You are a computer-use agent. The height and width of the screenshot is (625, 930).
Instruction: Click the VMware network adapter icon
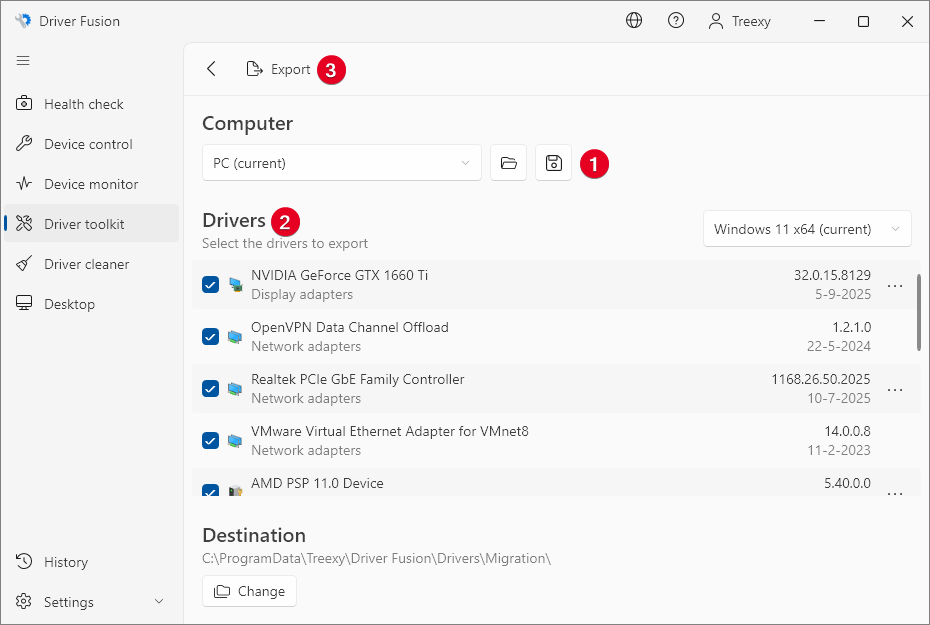tap(235, 441)
